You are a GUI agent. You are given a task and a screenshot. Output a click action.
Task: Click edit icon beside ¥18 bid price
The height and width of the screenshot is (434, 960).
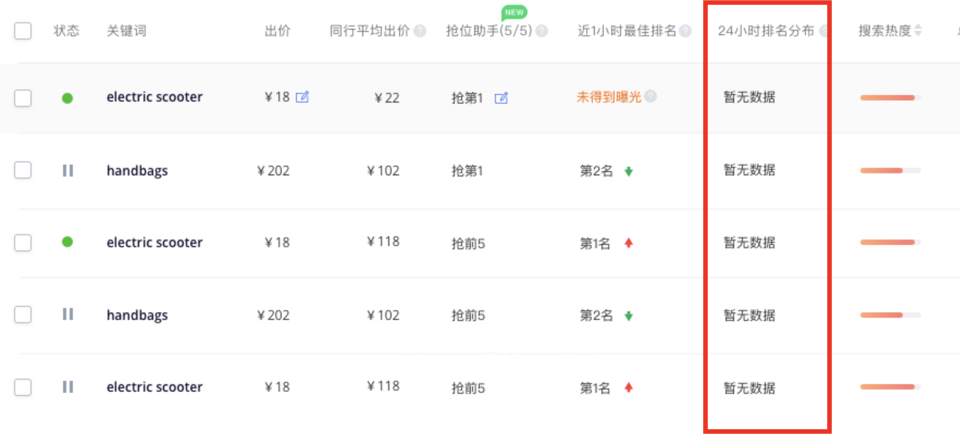(x=302, y=97)
